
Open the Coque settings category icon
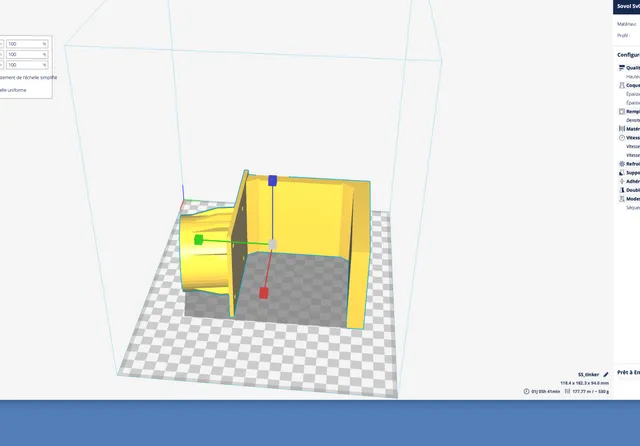(x=622, y=85)
